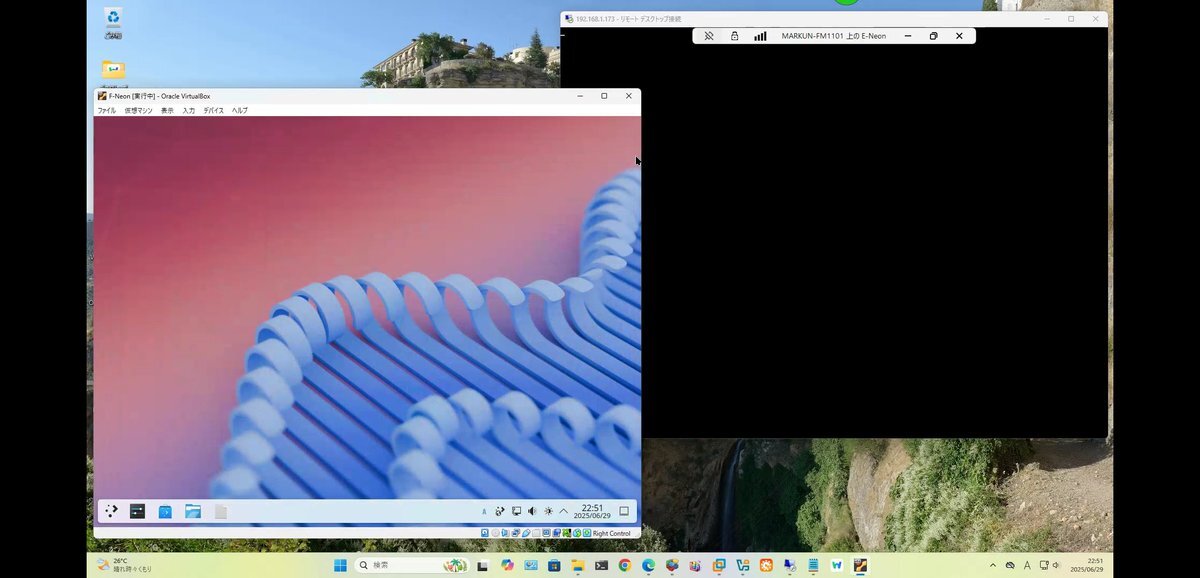Open the weather widget showing 26°C

point(125,565)
